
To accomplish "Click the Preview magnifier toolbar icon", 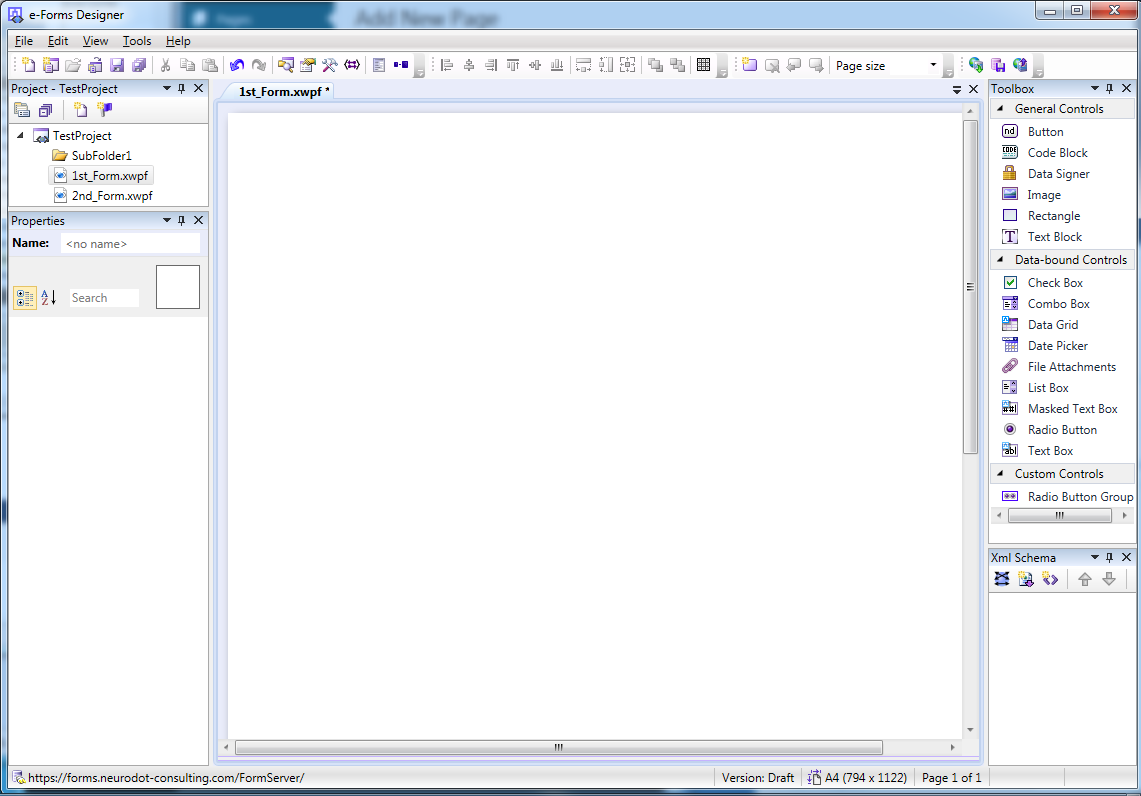I will [x=286, y=65].
